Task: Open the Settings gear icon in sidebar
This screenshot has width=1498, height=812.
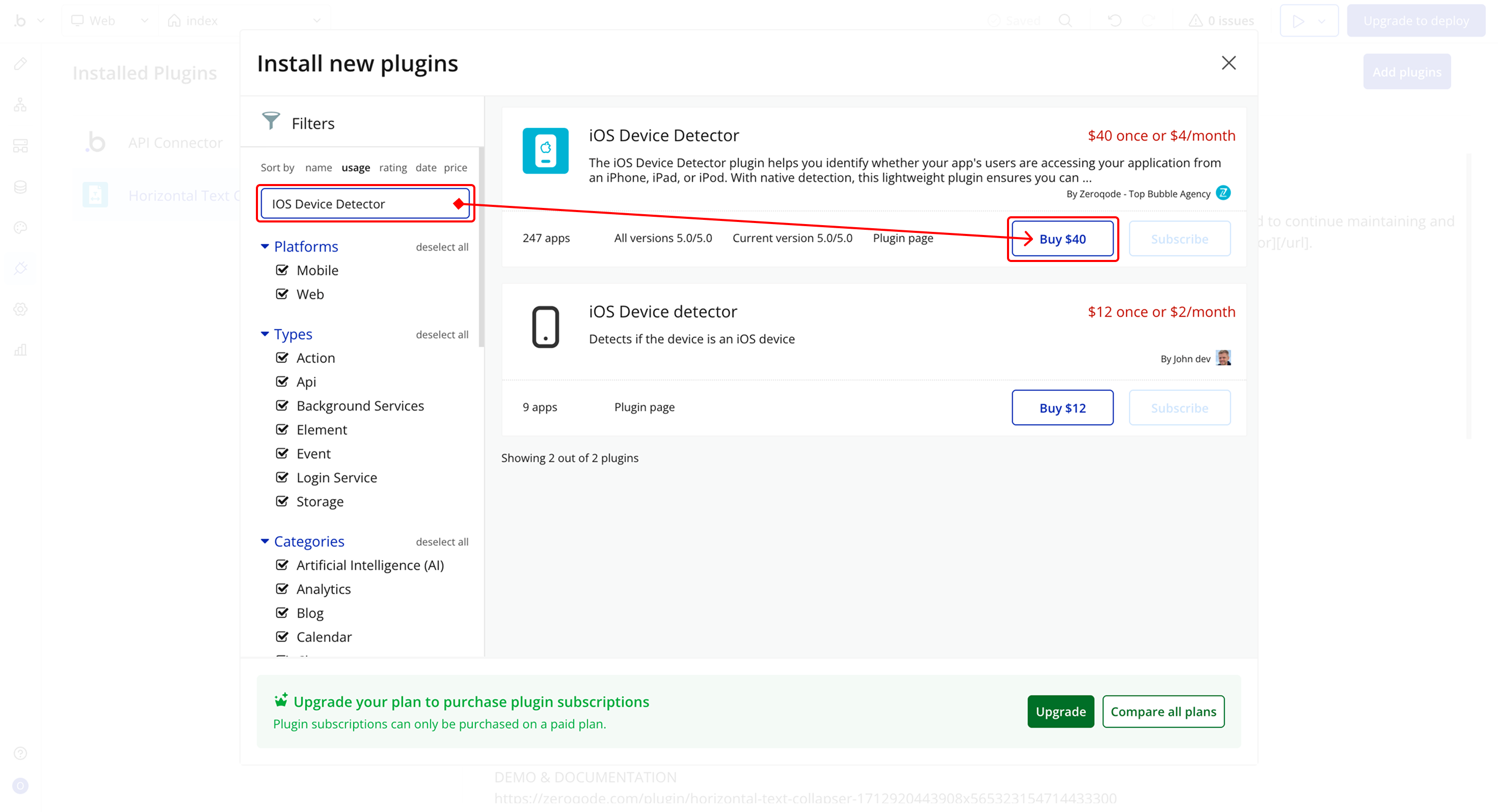Action: click(x=20, y=309)
